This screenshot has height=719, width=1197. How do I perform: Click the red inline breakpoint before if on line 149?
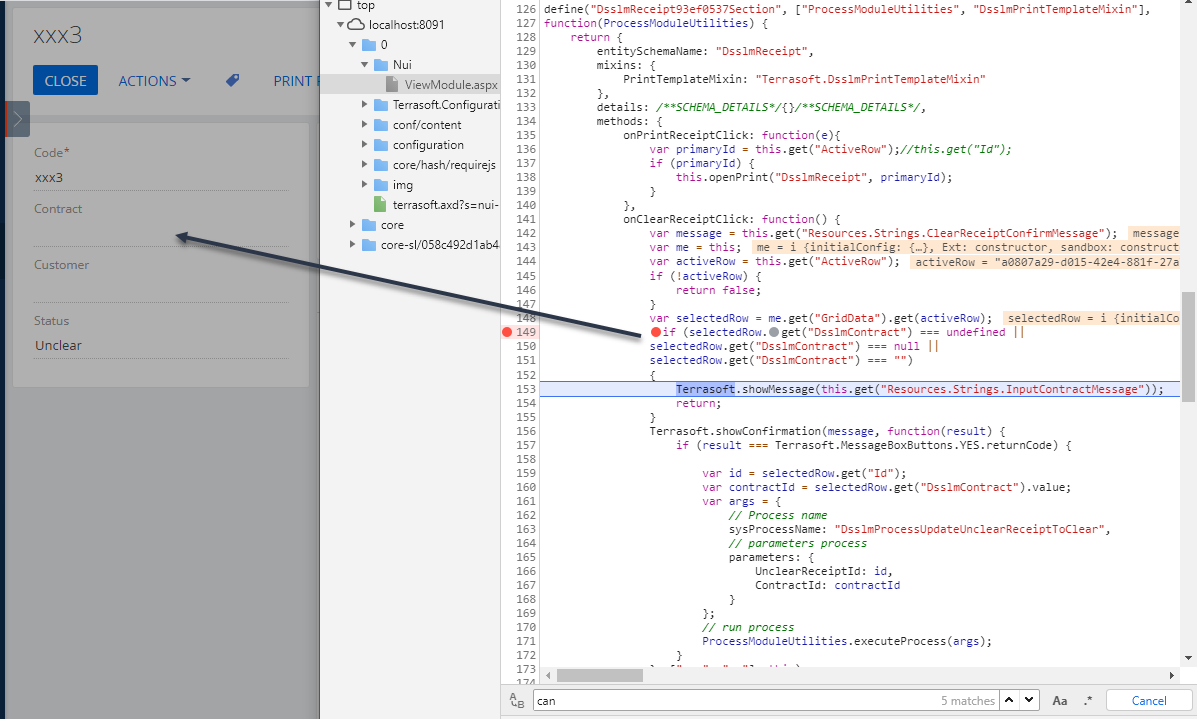[x=656, y=332]
